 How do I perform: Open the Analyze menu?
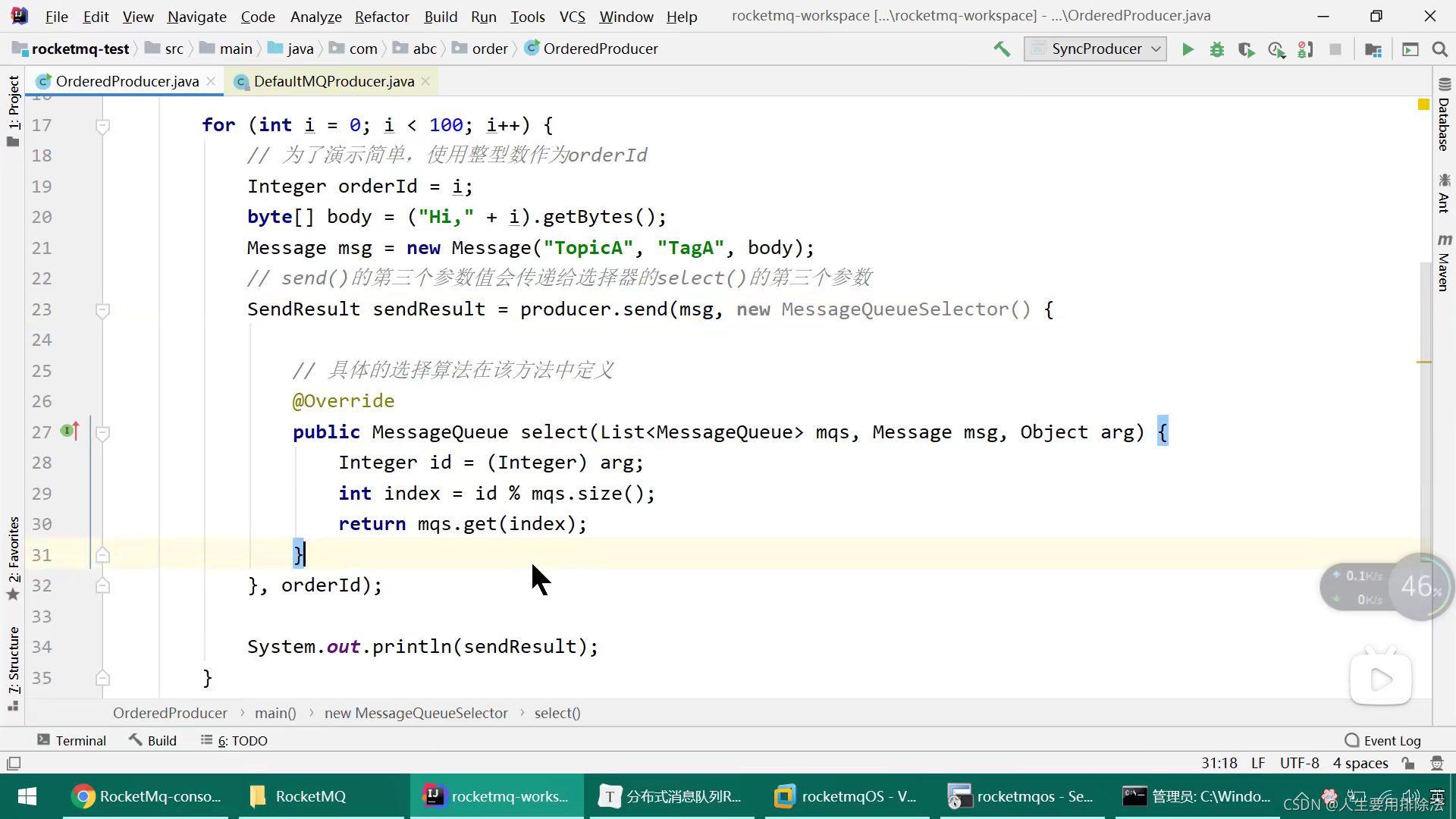[315, 16]
